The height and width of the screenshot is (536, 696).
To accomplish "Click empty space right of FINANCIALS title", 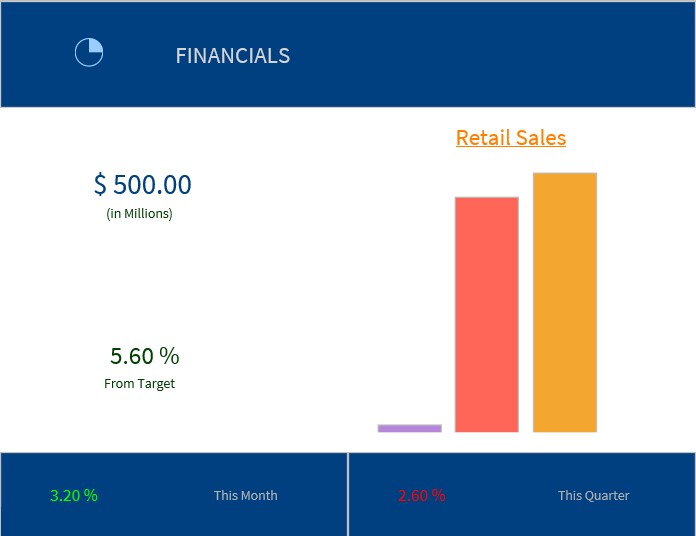I will tap(480, 56).
